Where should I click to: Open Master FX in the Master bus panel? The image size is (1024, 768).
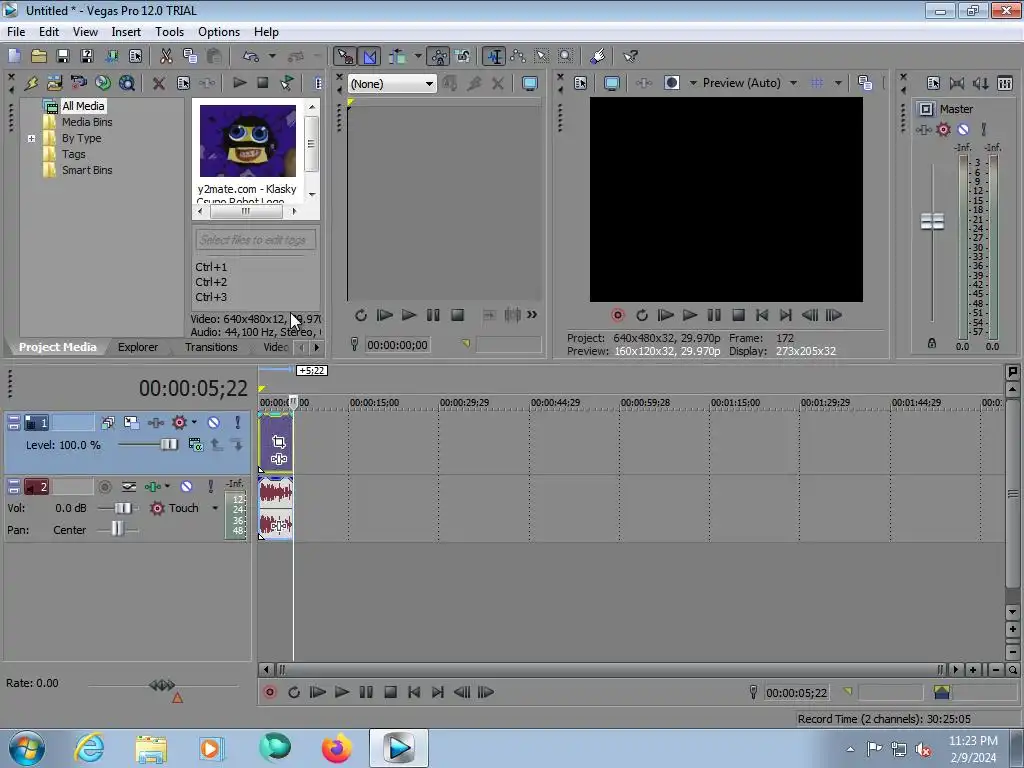(x=924, y=129)
